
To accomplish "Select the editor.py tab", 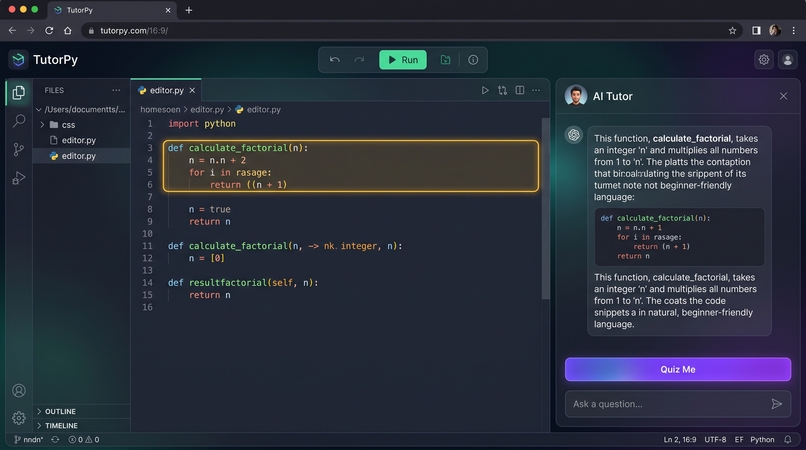I will tap(166, 90).
